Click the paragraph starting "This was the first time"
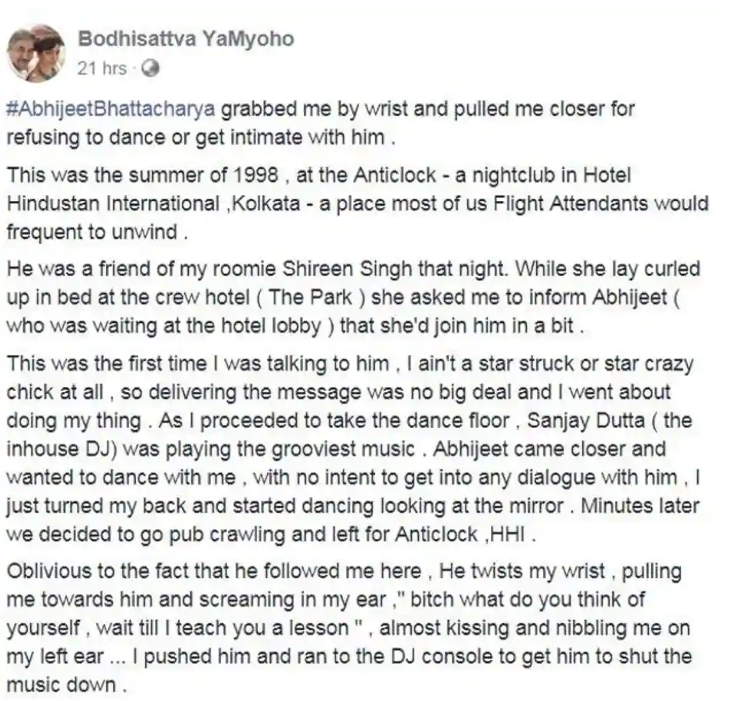 (353, 449)
